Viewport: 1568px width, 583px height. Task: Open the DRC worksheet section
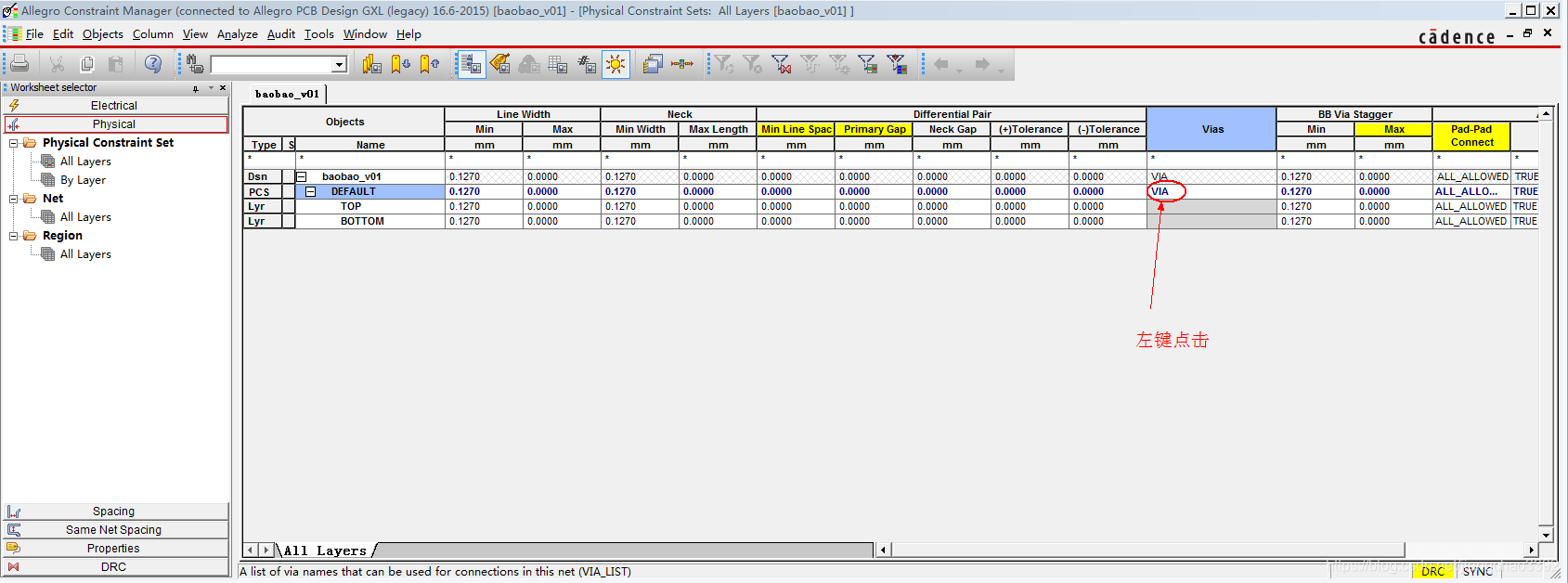pyautogui.click(x=115, y=567)
